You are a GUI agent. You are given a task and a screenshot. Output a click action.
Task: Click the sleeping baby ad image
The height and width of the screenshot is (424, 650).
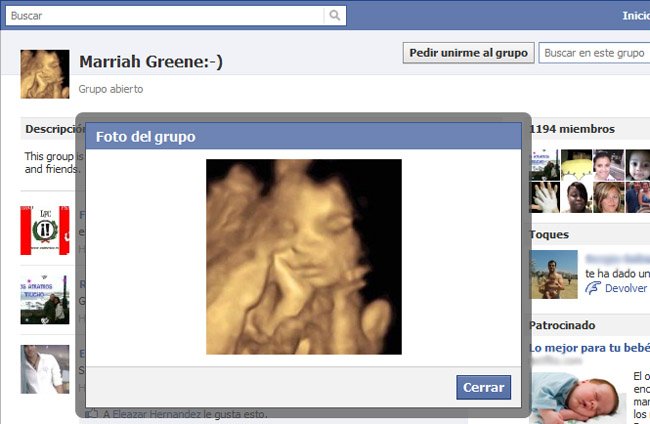(577, 398)
